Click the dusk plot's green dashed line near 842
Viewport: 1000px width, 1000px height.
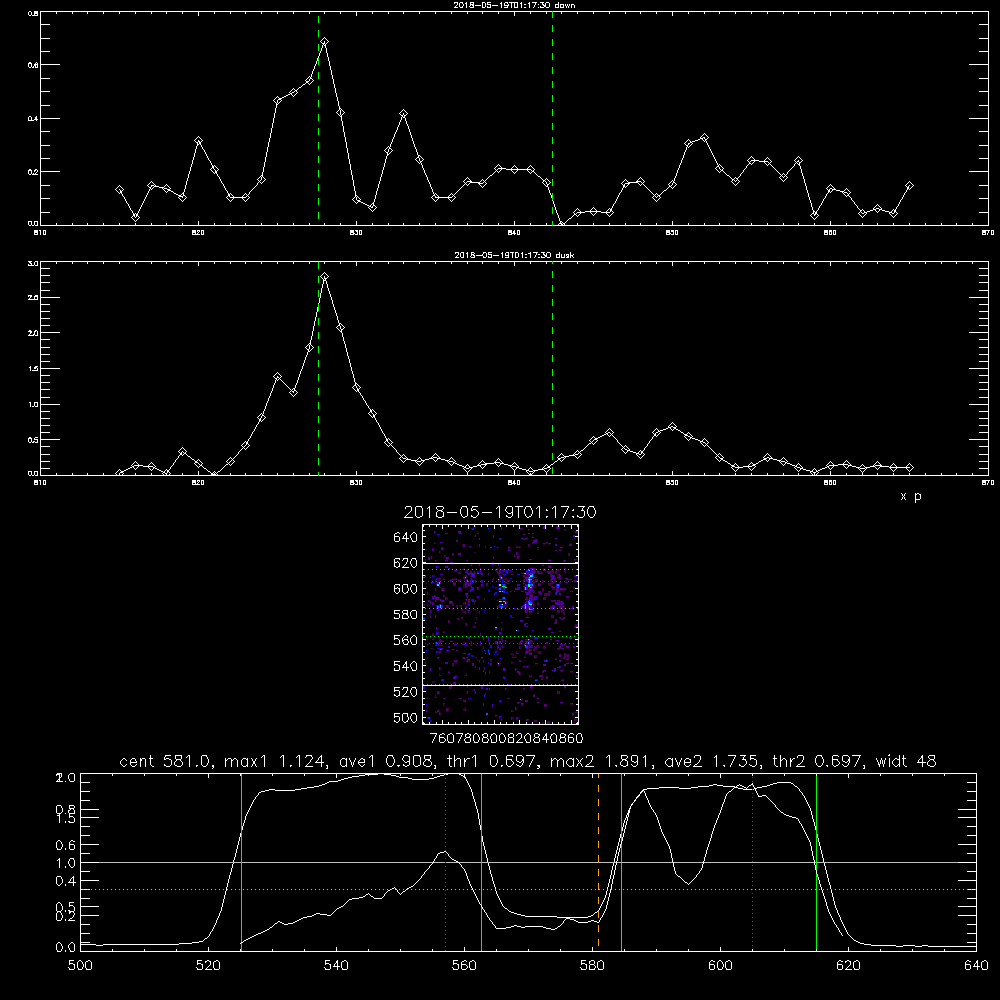[x=552, y=369]
